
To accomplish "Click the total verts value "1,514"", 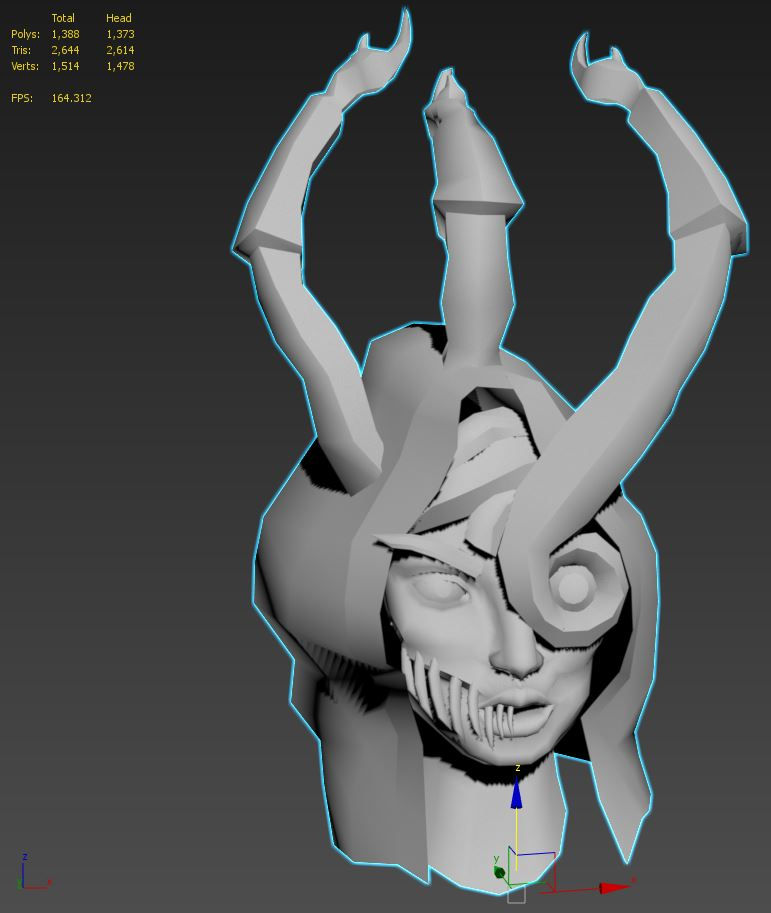I will pos(65,66).
